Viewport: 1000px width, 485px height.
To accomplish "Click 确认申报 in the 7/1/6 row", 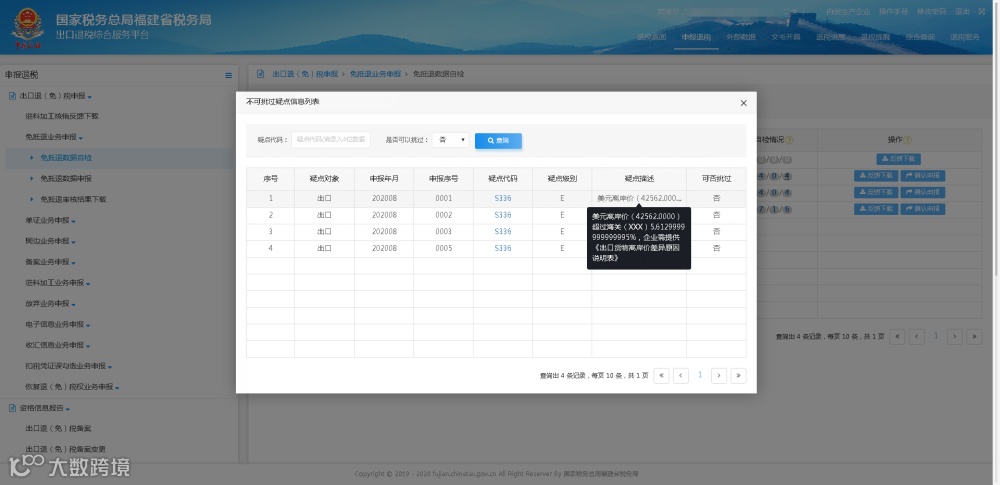I will tap(922, 209).
